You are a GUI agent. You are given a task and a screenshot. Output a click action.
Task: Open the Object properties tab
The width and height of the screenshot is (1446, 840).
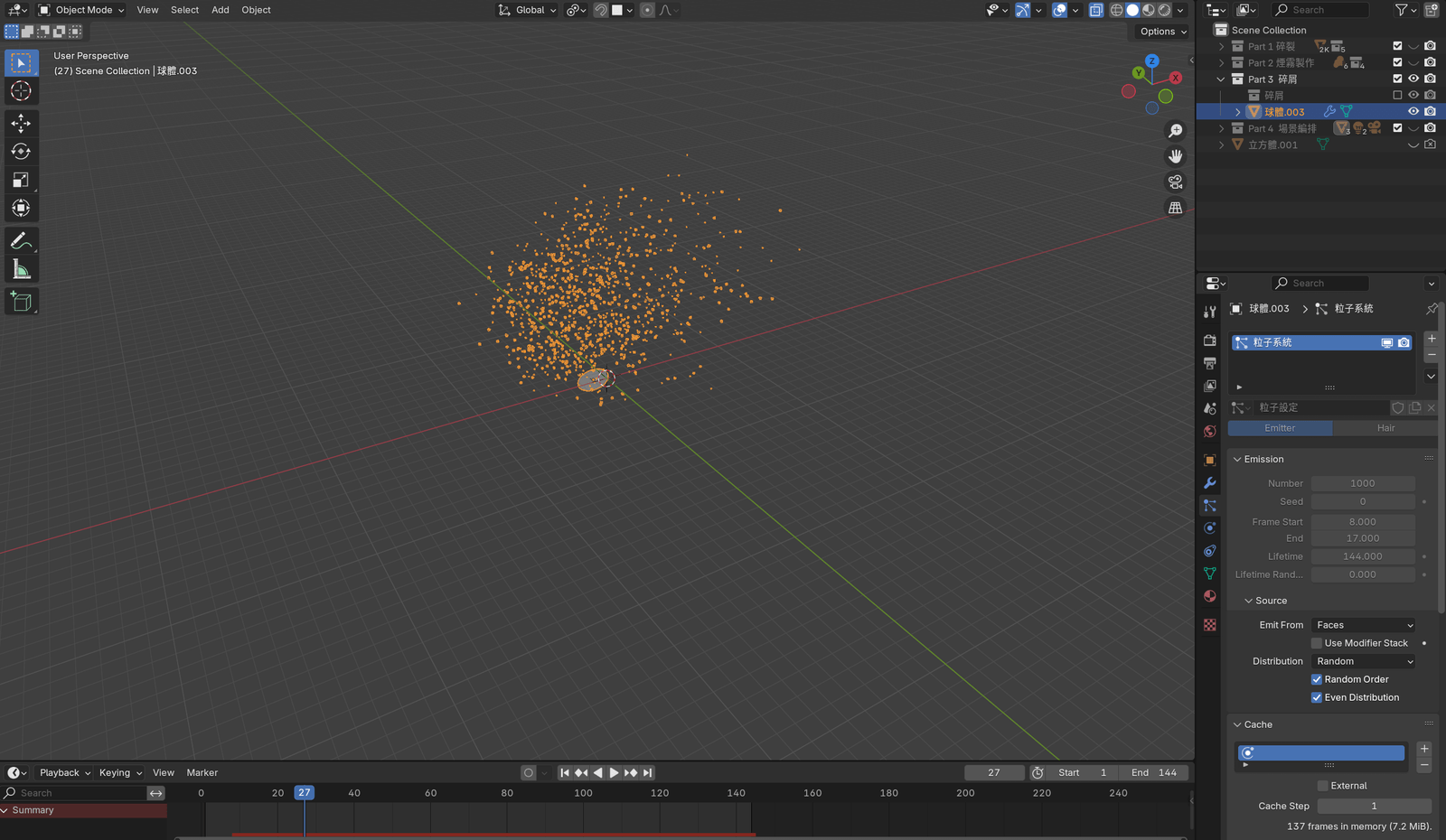point(1210,460)
